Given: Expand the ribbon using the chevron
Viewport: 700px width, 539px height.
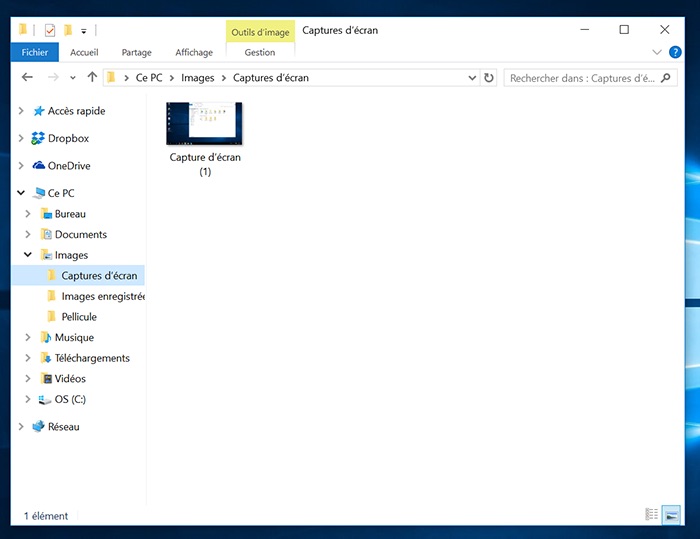Looking at the screenshot, I should click(657, 52).
